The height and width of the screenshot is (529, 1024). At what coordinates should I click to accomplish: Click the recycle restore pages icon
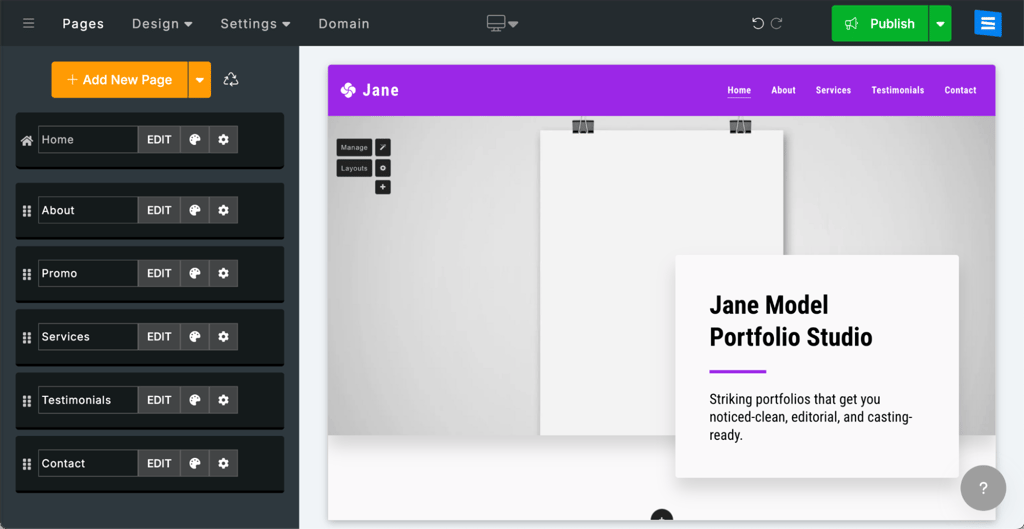pyautogui.click(x=231, y=80)
